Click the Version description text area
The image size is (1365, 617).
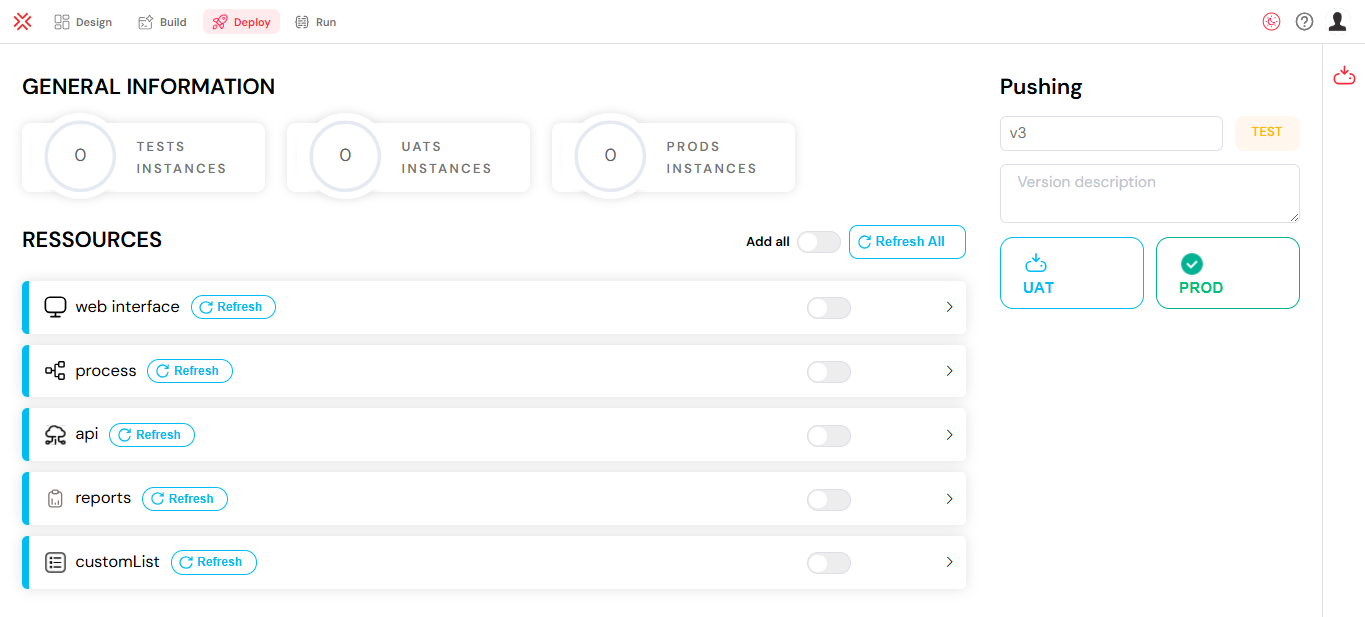coord(1150,193)
